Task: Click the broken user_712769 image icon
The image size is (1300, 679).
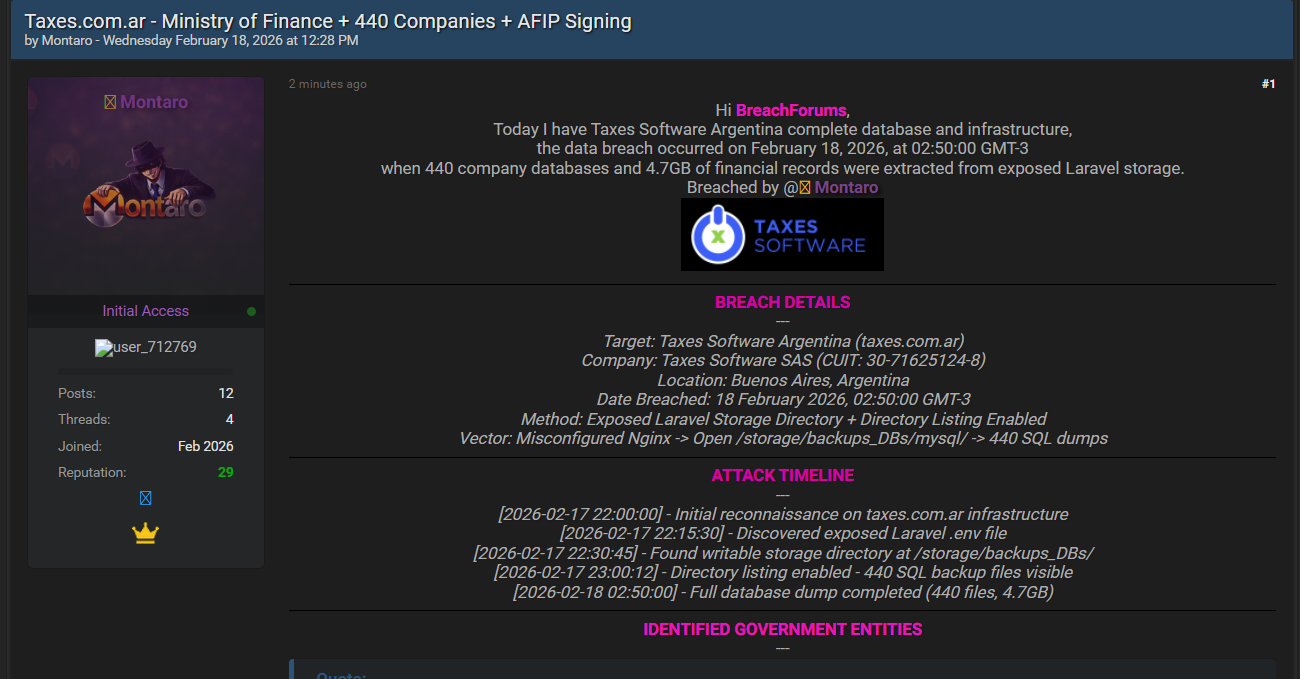Action: click(103, 348)
